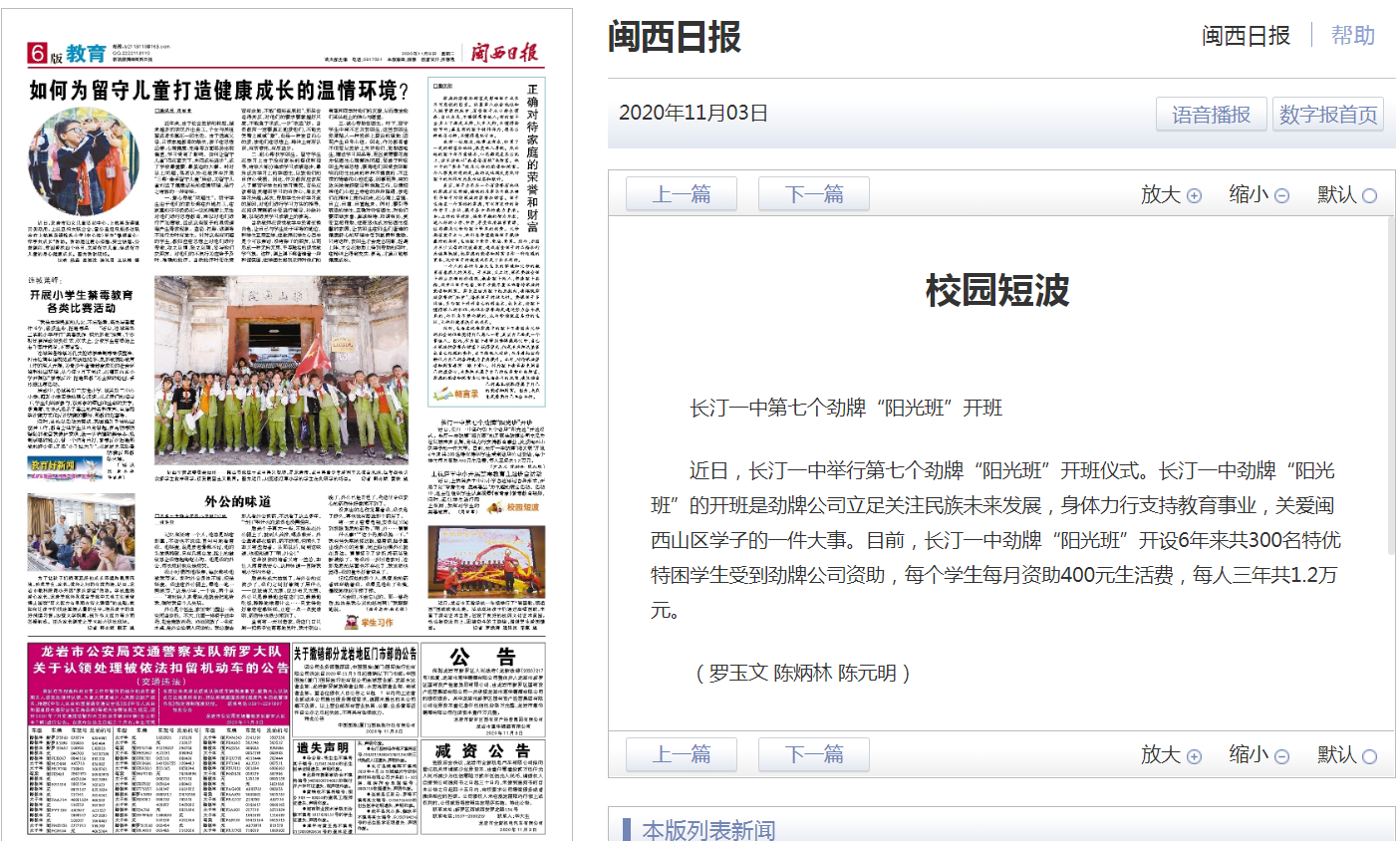Click the 闽西日报 link beside 帮助
1400x841 pixels.
(1246, 36)
